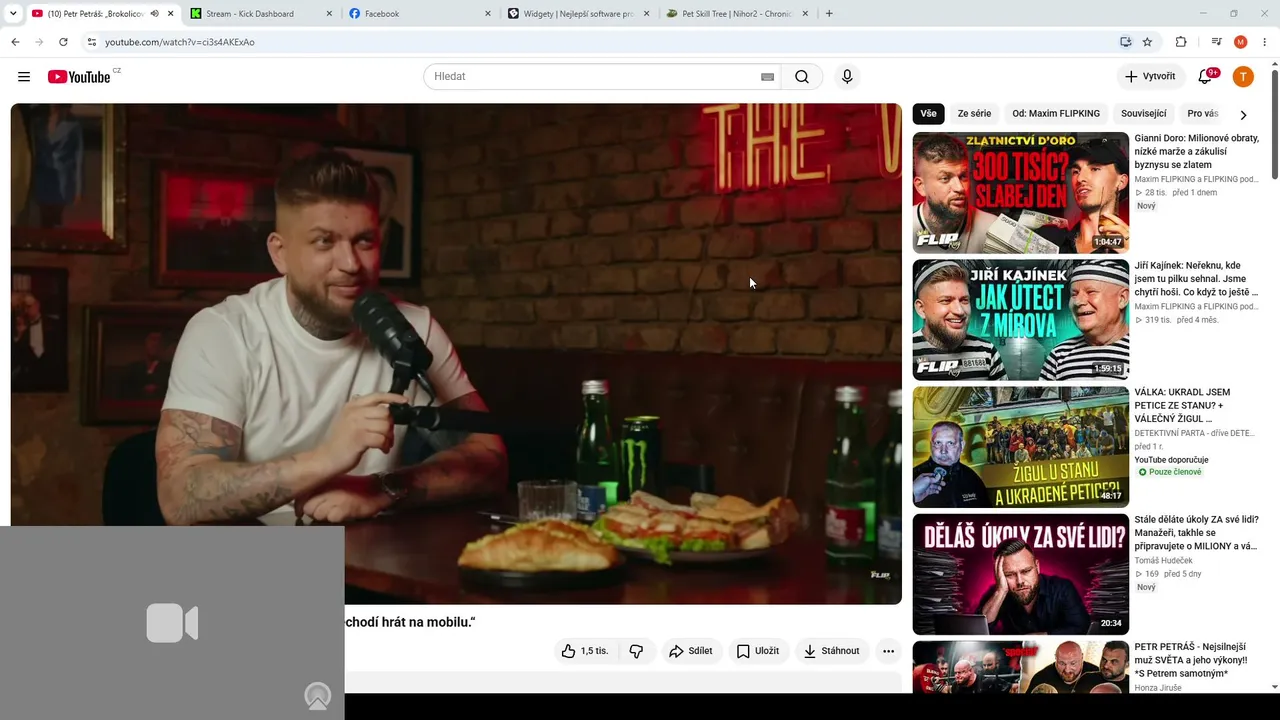Click the 'Pouze členové' badge
The width and height of the screenshot is (1280, 720).
pos(1170,472)
